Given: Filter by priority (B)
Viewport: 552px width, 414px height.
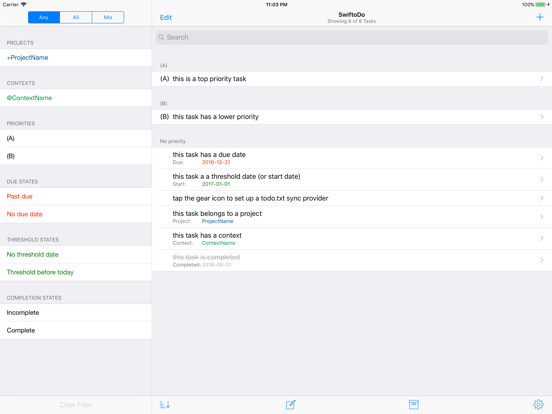Looking at the screenshot, I should point(76,156).
